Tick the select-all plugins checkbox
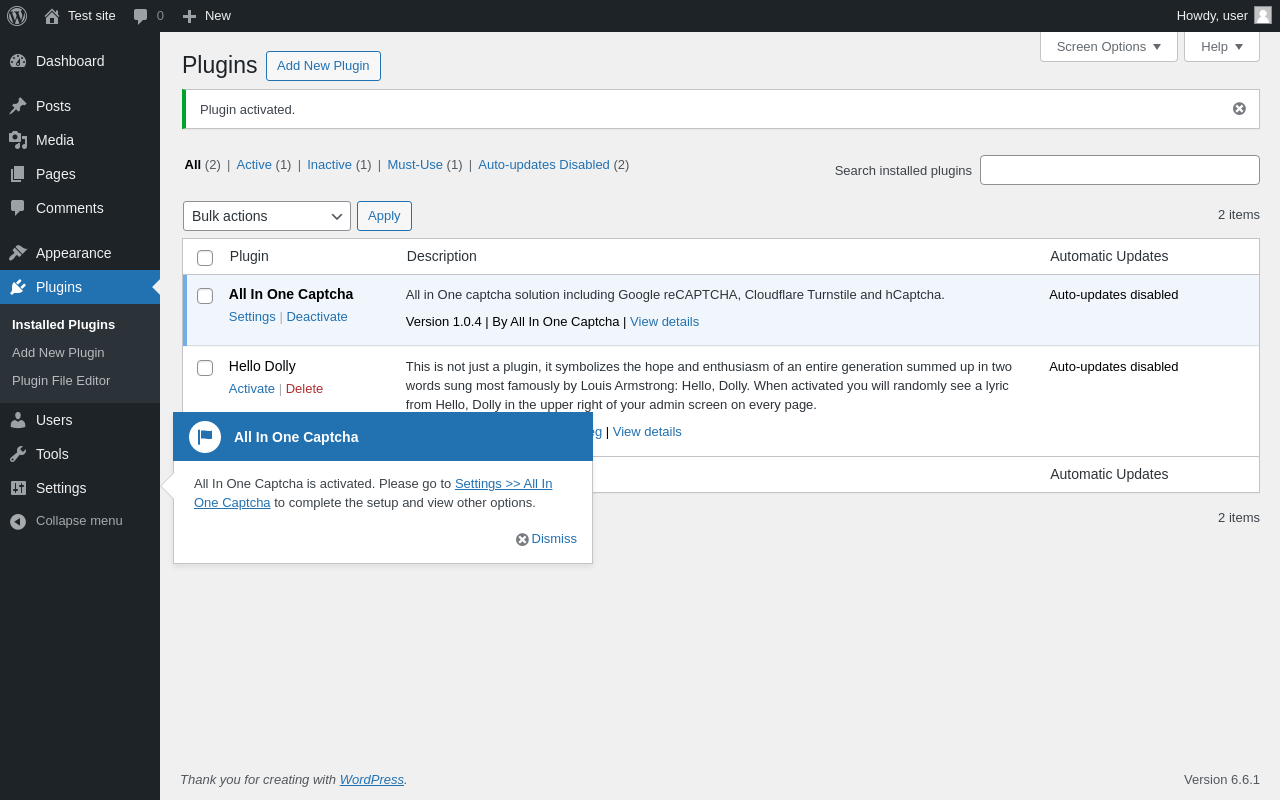 point(205,258)
